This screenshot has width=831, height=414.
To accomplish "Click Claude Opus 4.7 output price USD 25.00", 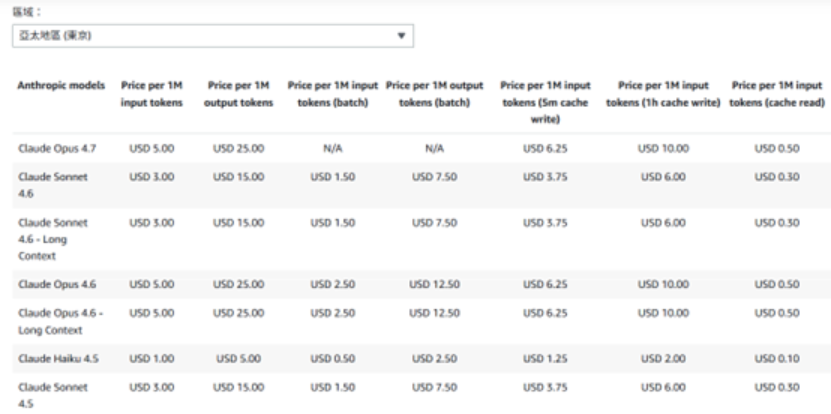I will [238, 148].
